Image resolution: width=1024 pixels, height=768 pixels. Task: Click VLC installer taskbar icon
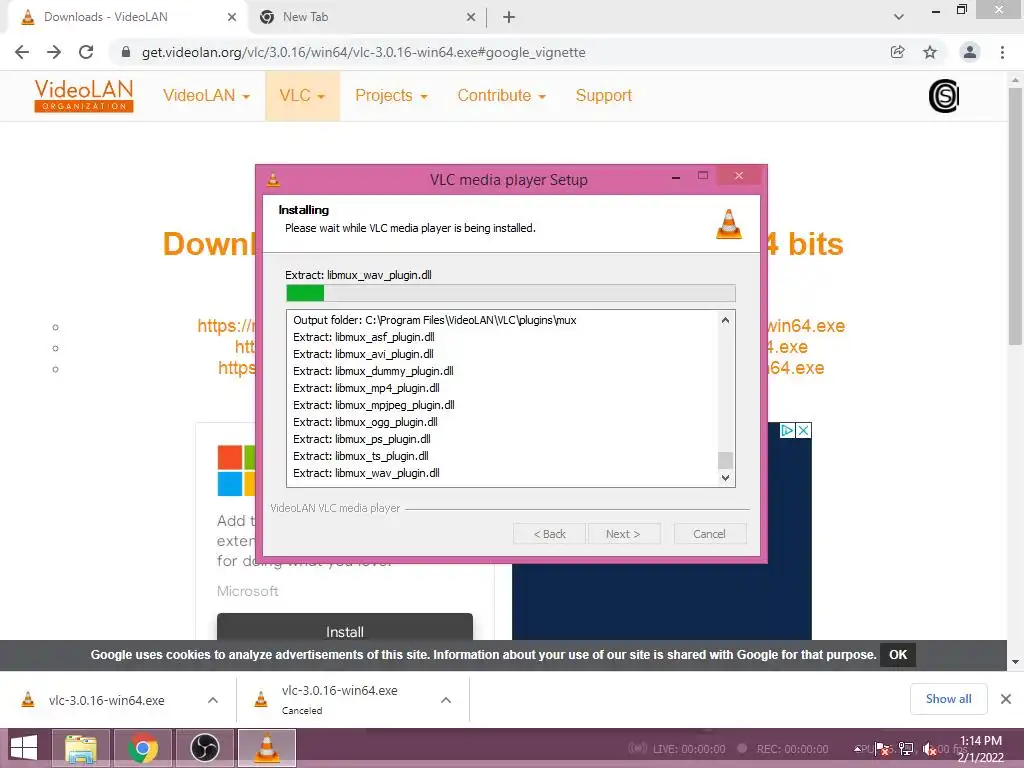(x=267, y=748)
